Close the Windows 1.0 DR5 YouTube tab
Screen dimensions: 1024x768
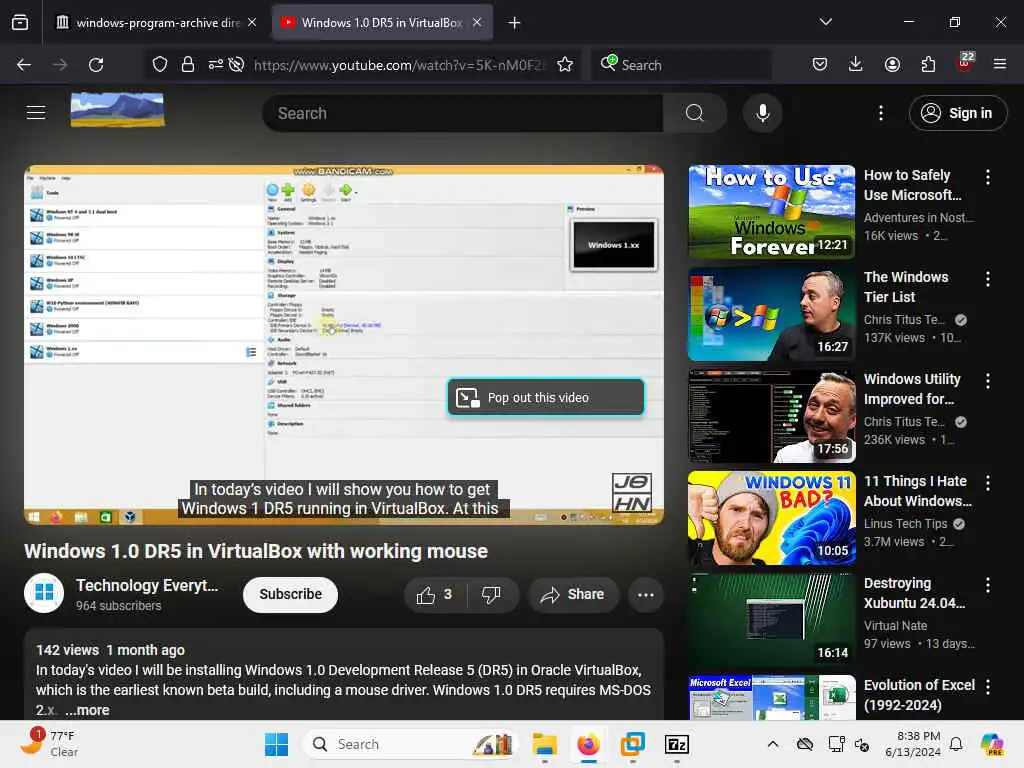pyautogui.click(x=477, y=22)
